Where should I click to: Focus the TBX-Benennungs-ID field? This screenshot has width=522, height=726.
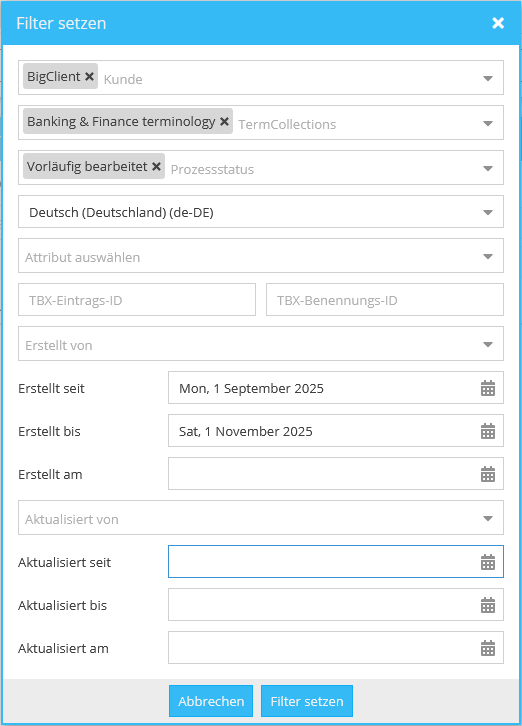385,300
